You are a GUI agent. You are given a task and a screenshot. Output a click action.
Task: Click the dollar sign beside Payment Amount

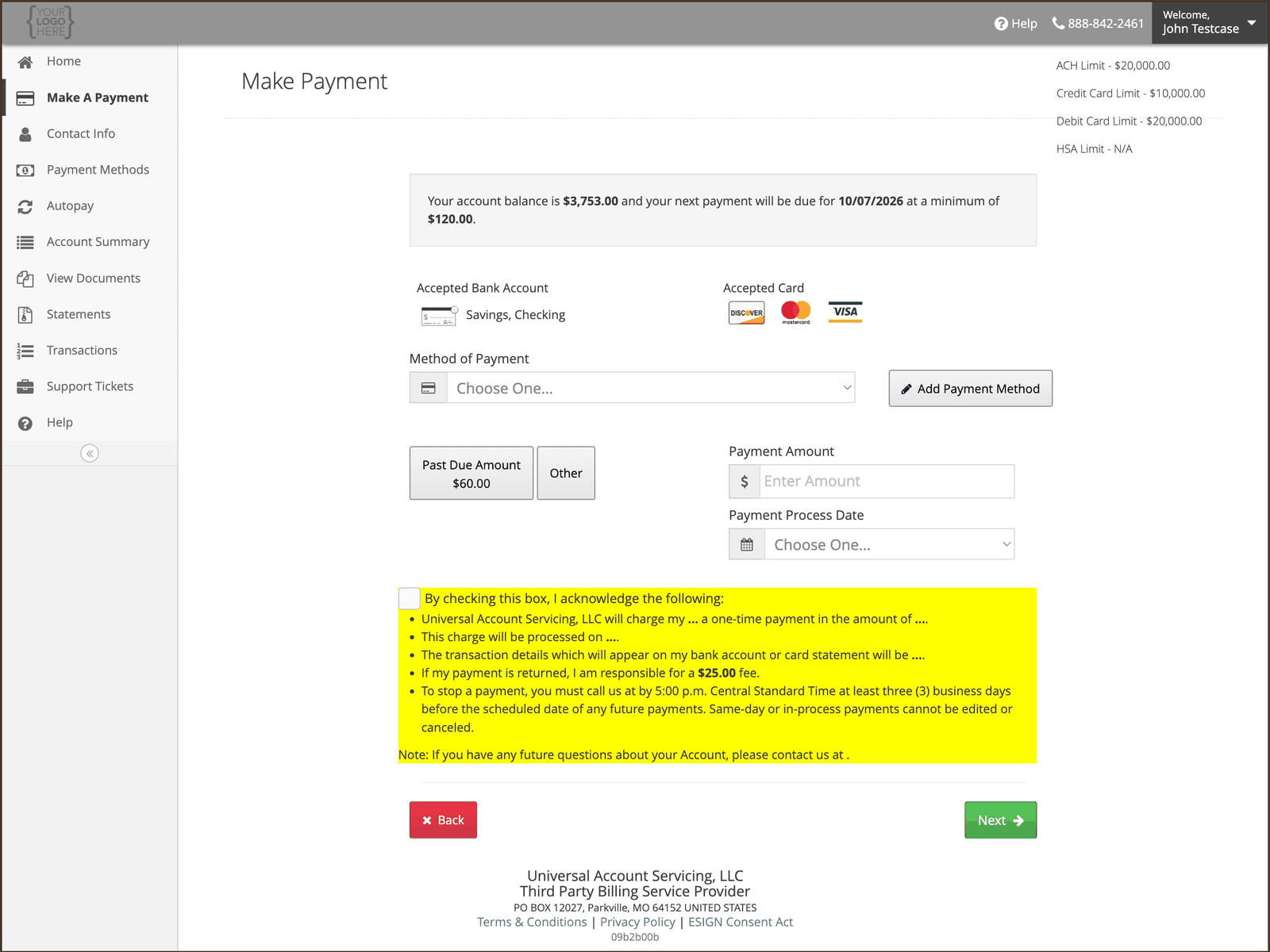pyautogui.click(x=745, y=482)
